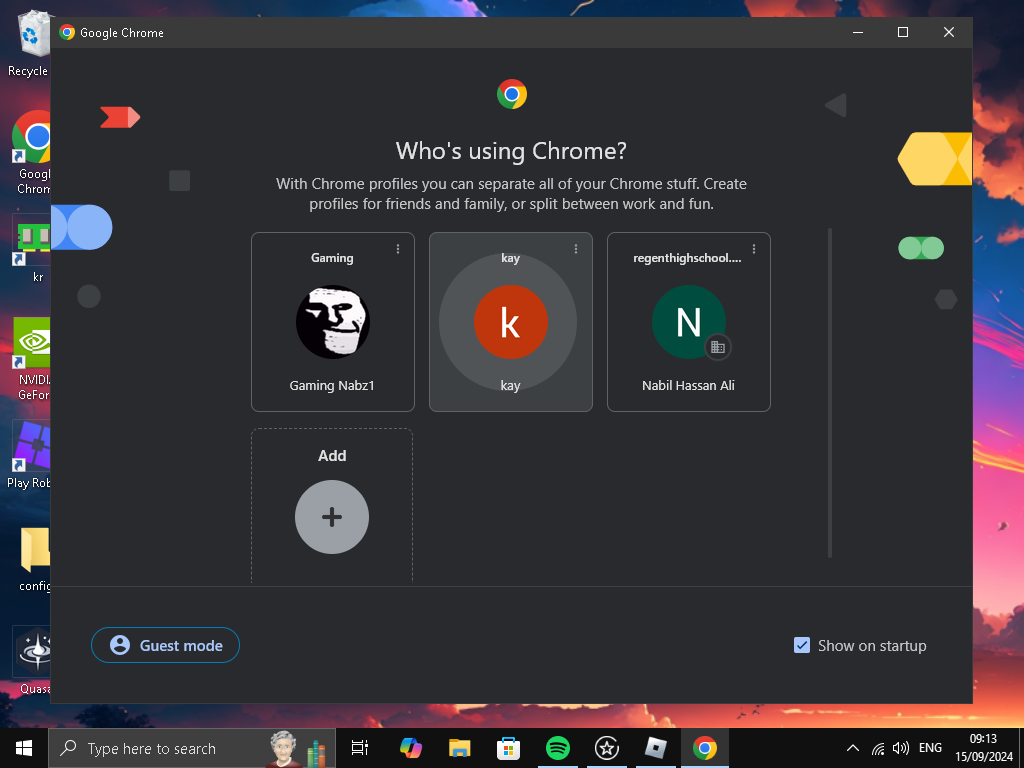Click the plus icon to add profile
Screen dimensions: 1024x768
click(332, 517)
